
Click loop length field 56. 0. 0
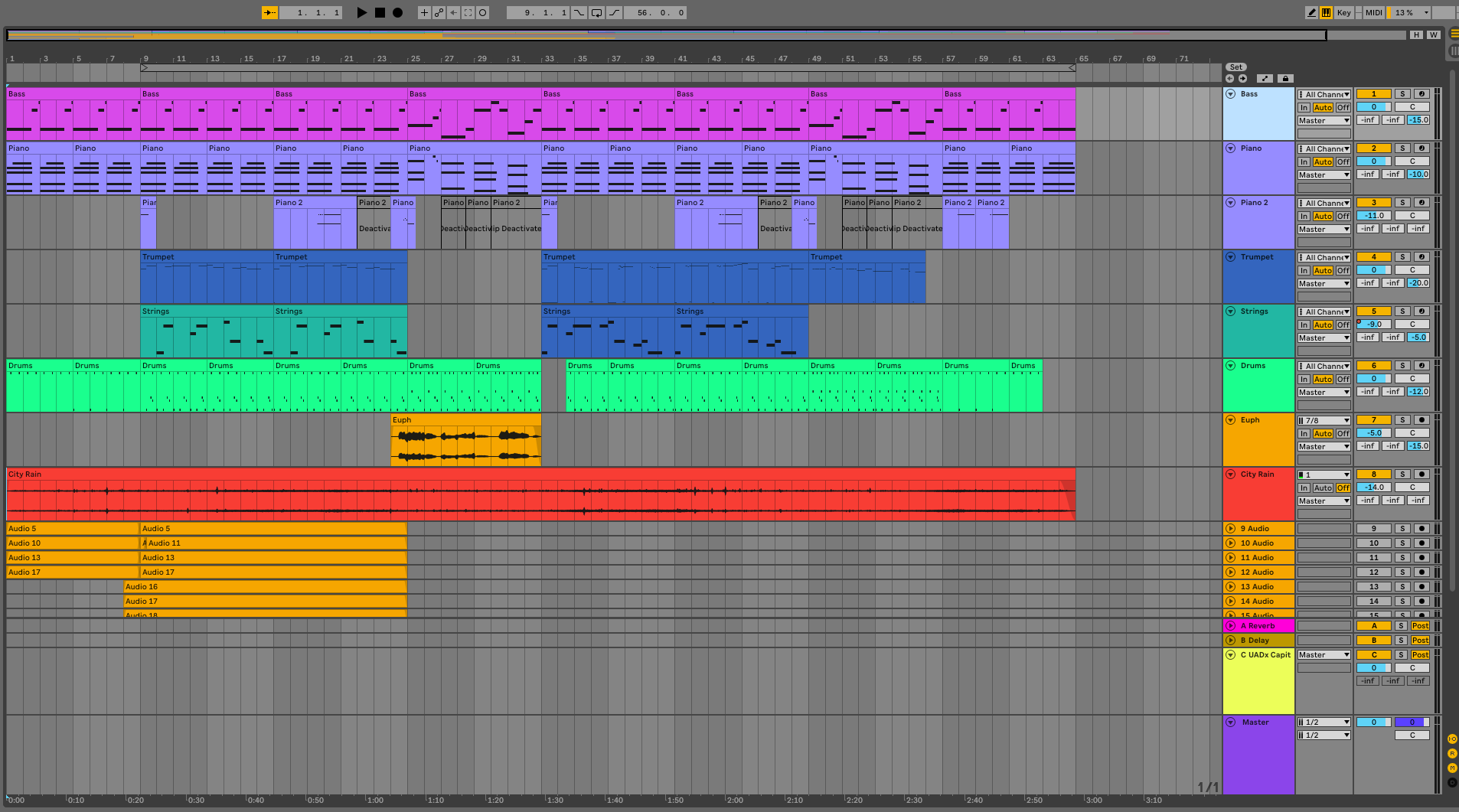pos(655,12)
